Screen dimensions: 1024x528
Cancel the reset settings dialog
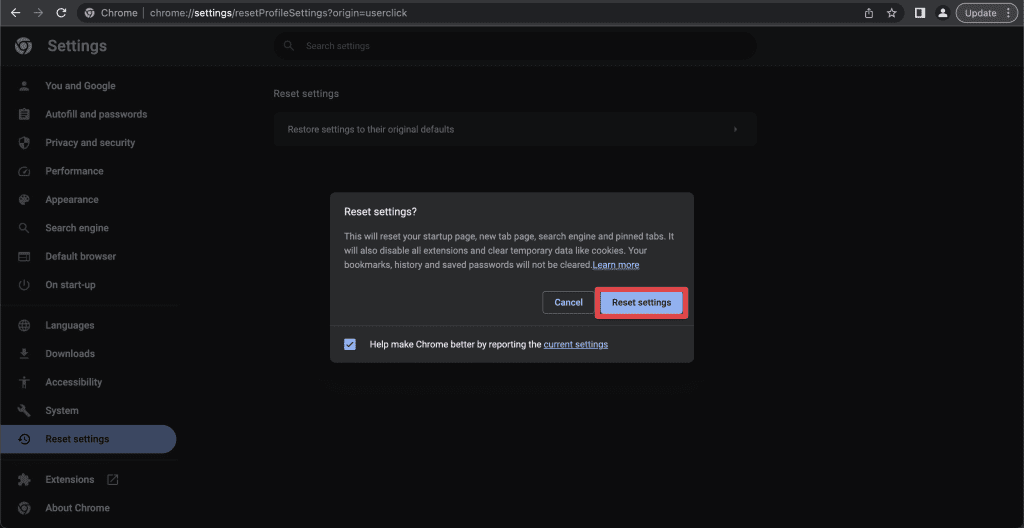[x=568, y=302]
